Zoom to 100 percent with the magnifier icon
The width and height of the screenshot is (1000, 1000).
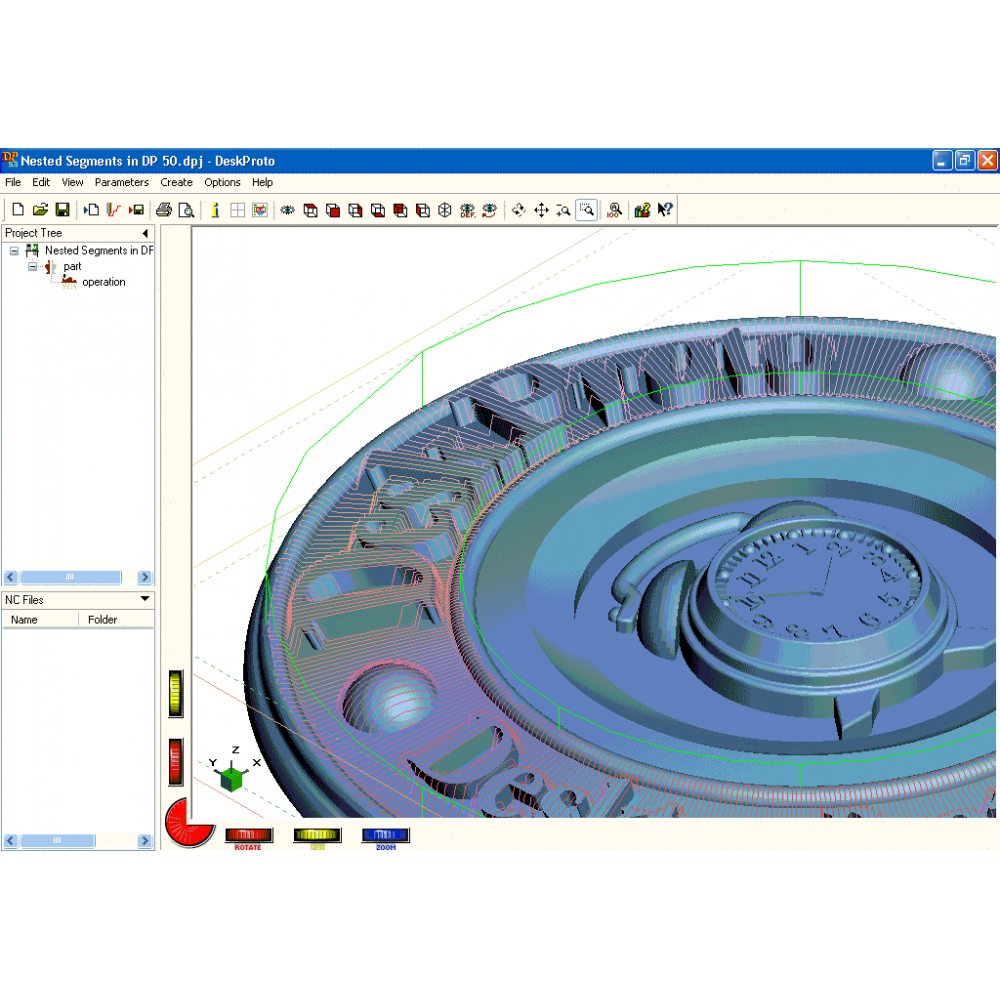(614, 209)
